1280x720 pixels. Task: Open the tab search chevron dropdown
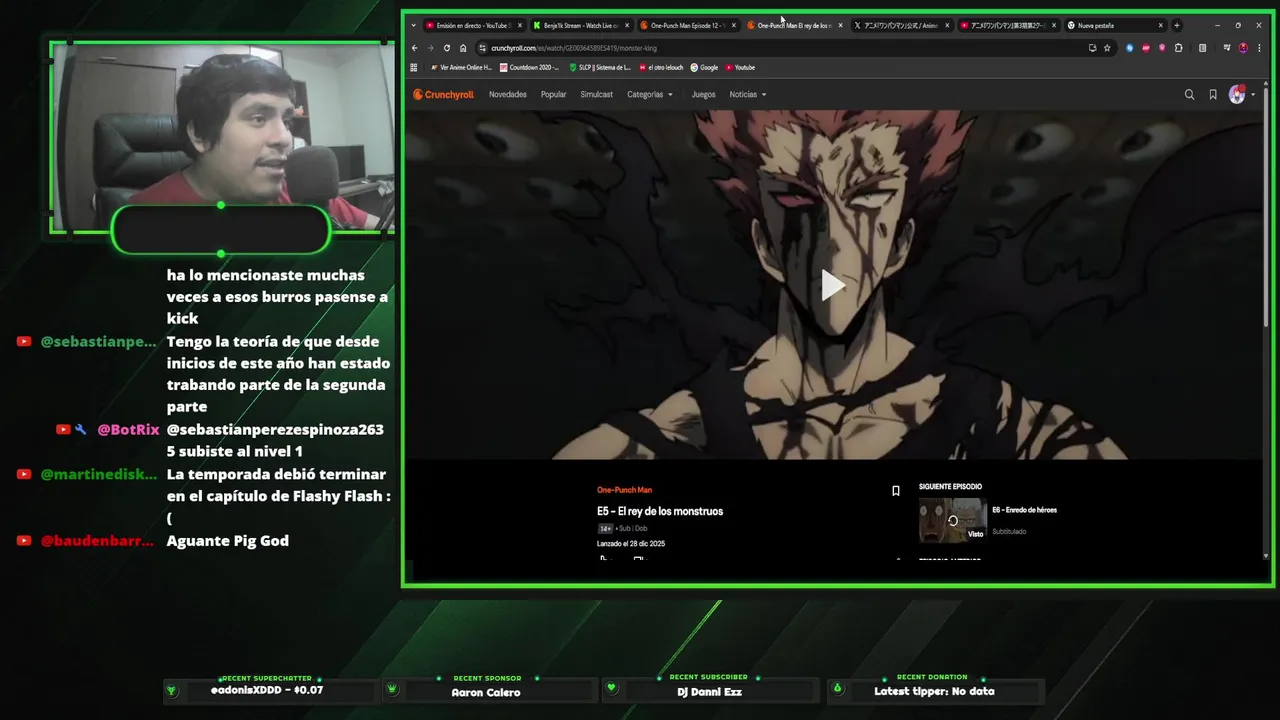point(413,25)
